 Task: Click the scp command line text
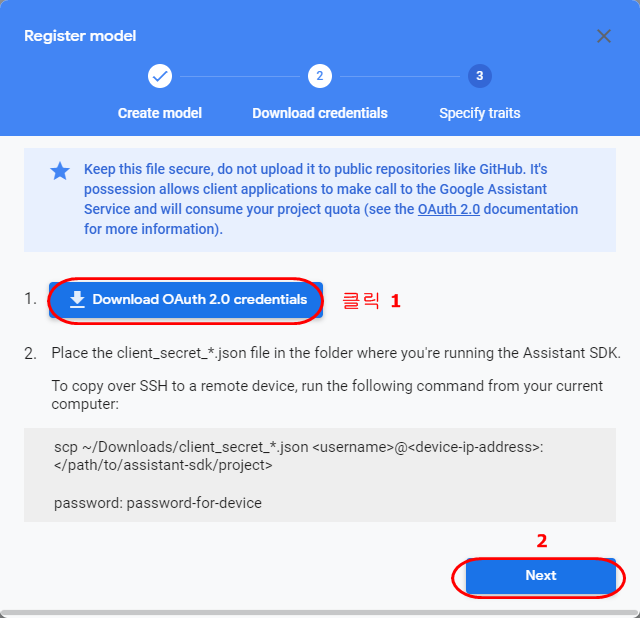coord(298,447)
